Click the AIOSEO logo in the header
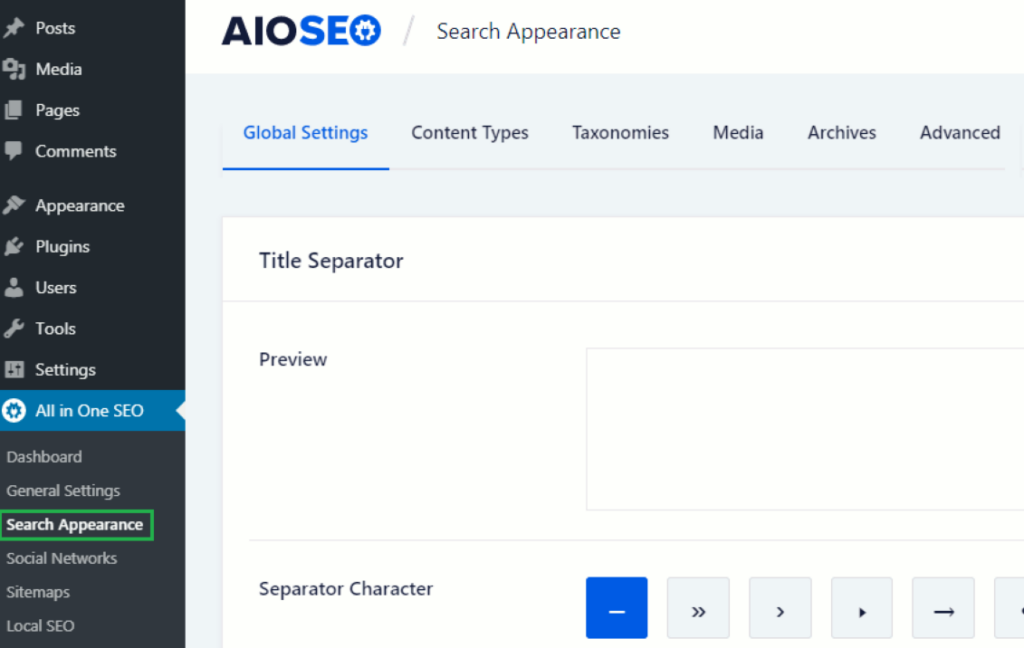Image resolution: width=1024 pixels, height=648 pixels. coord(301,31)
